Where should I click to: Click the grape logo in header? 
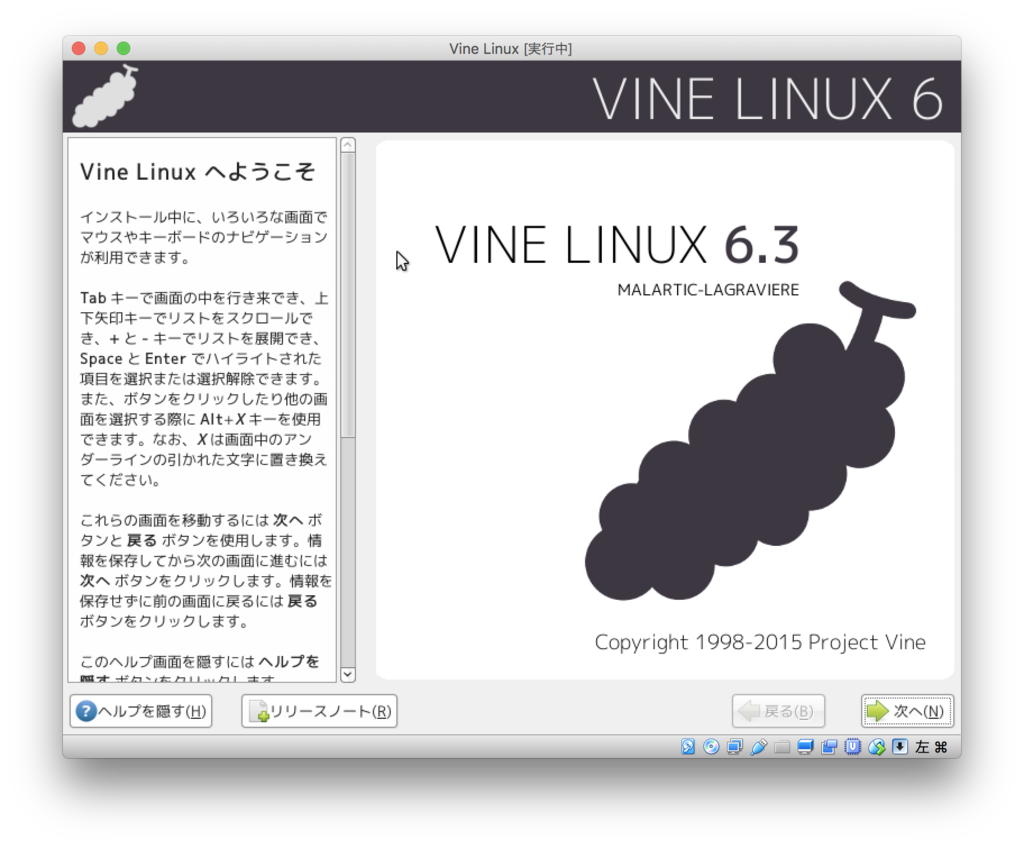pos(105,97)
